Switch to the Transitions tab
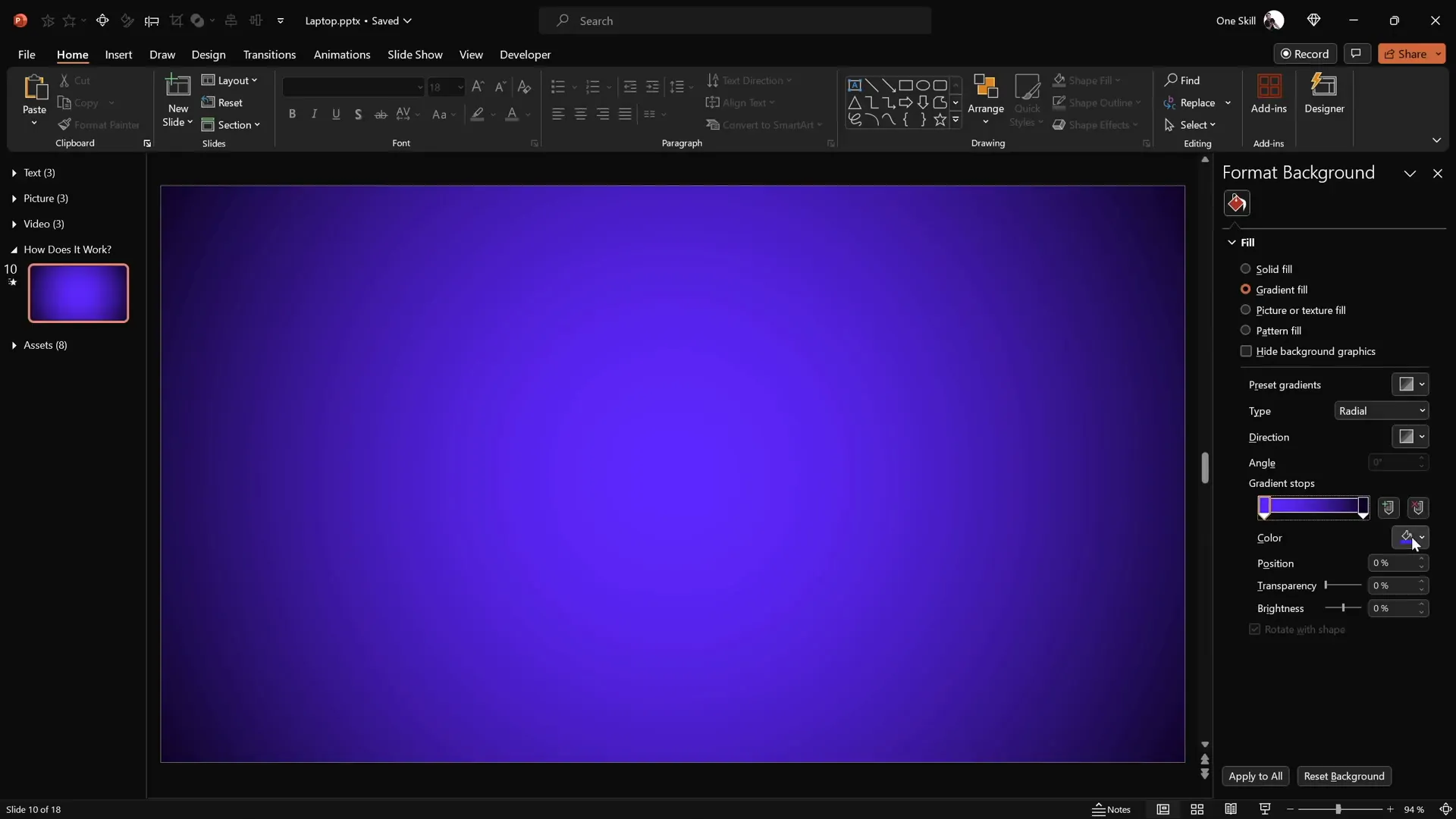 pyautogui.click(x=269, y=55)
